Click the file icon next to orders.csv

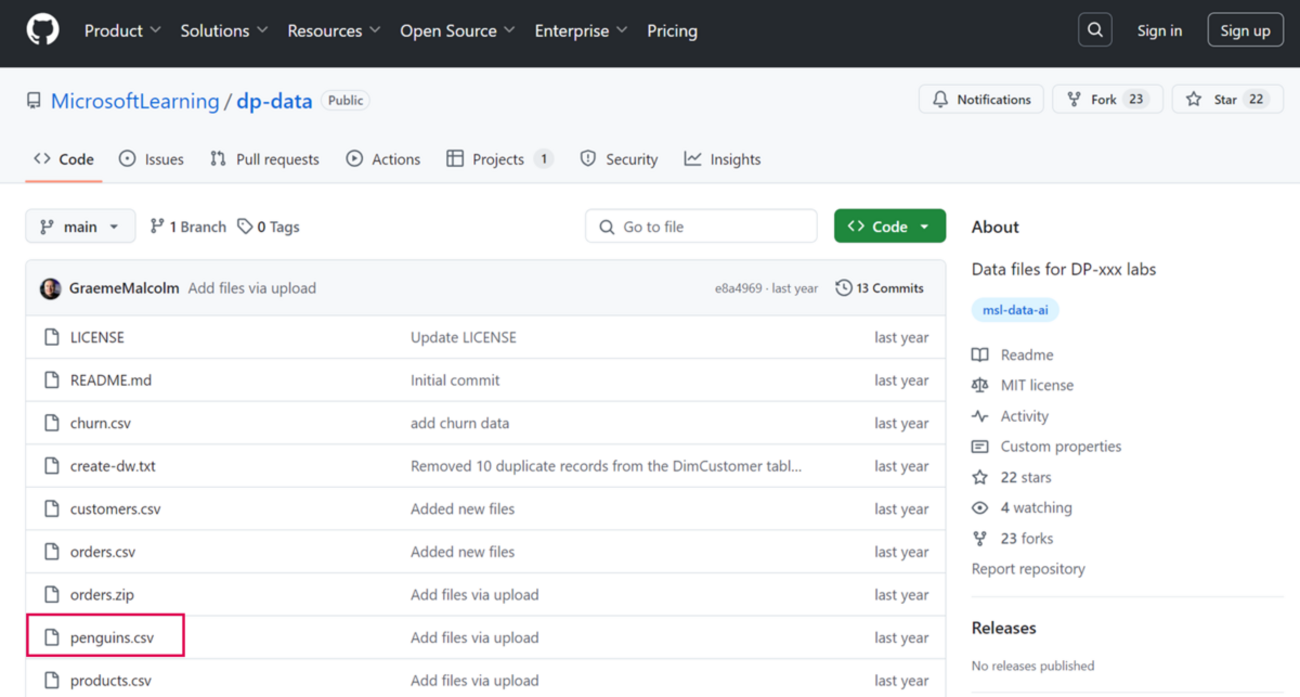(52, 552)
